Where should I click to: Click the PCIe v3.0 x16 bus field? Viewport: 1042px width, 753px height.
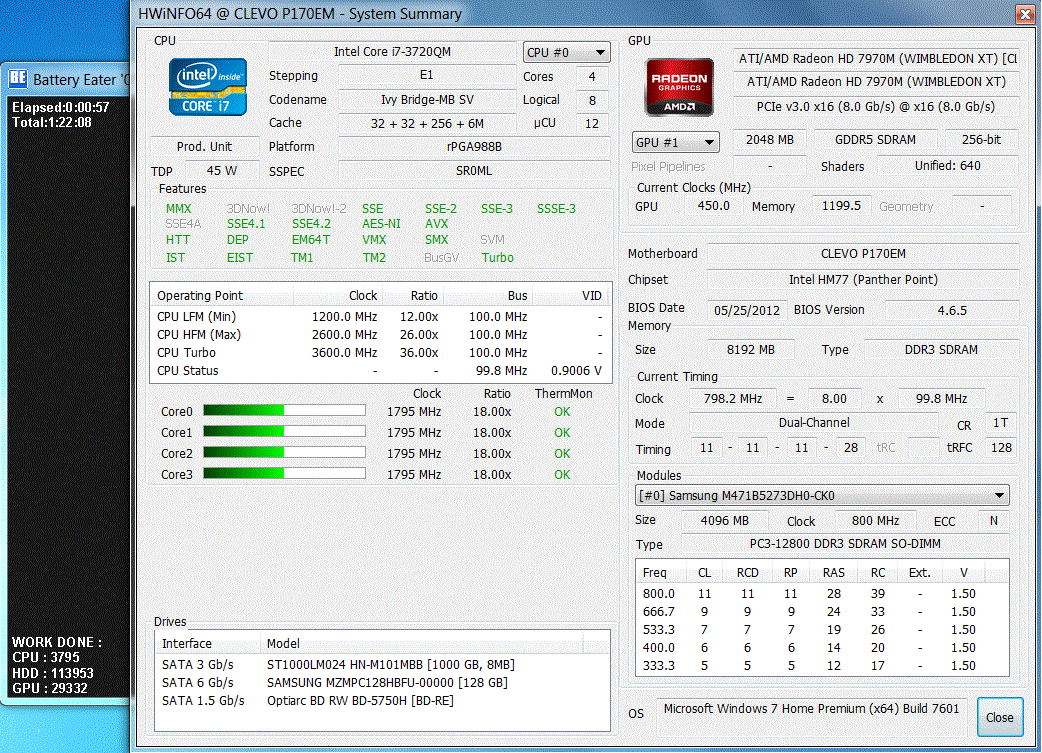(x=876, y=106)
